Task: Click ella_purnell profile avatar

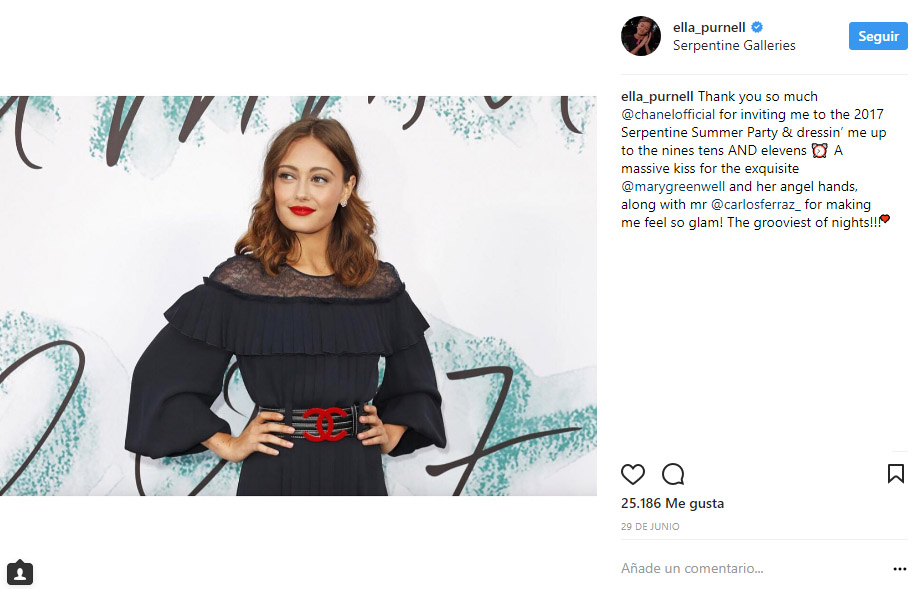Action: coord(641,36)
